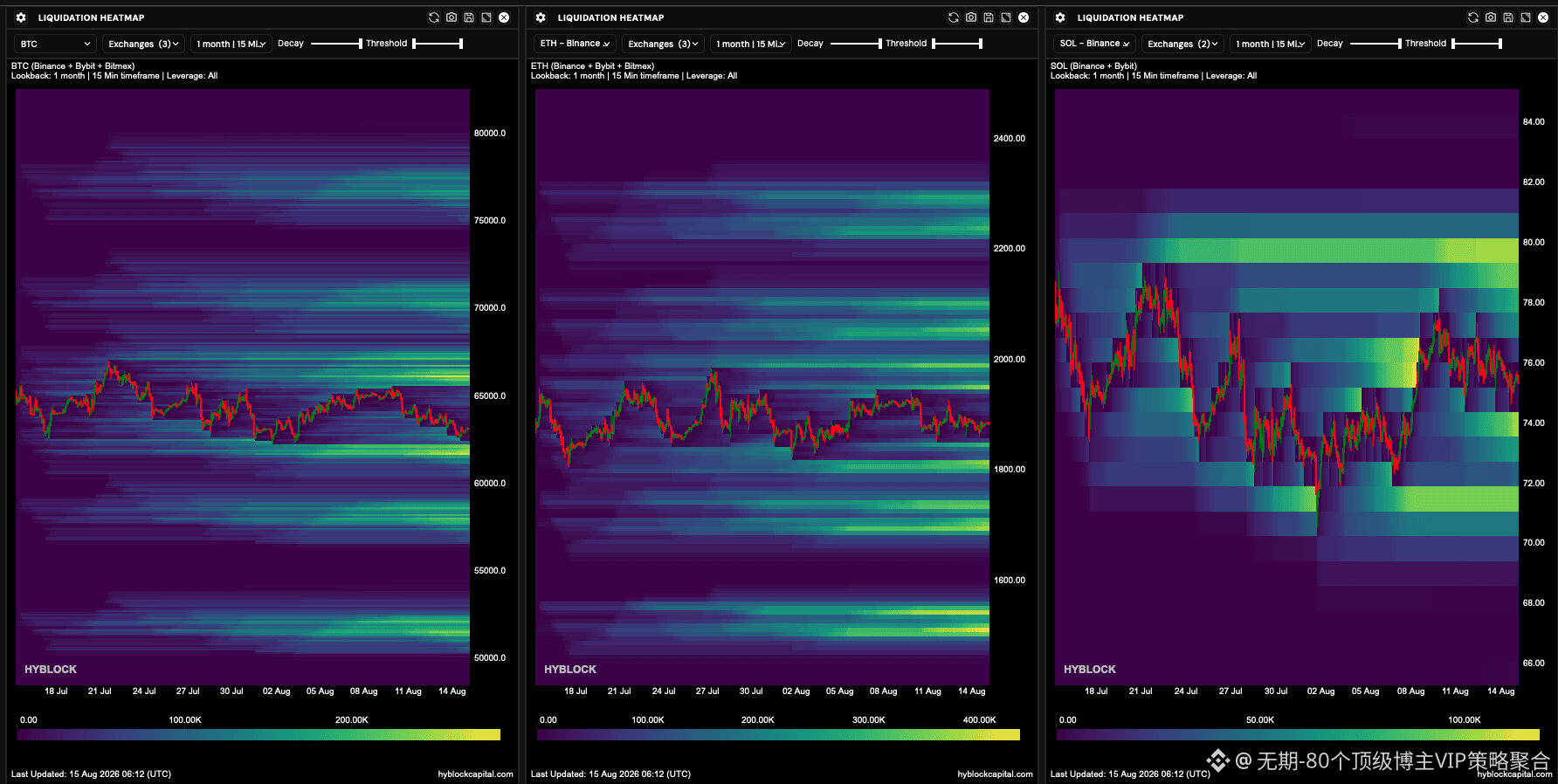
Task: Click the ETH liquidation heatmap chart area
Action: [x=762, y=387]
